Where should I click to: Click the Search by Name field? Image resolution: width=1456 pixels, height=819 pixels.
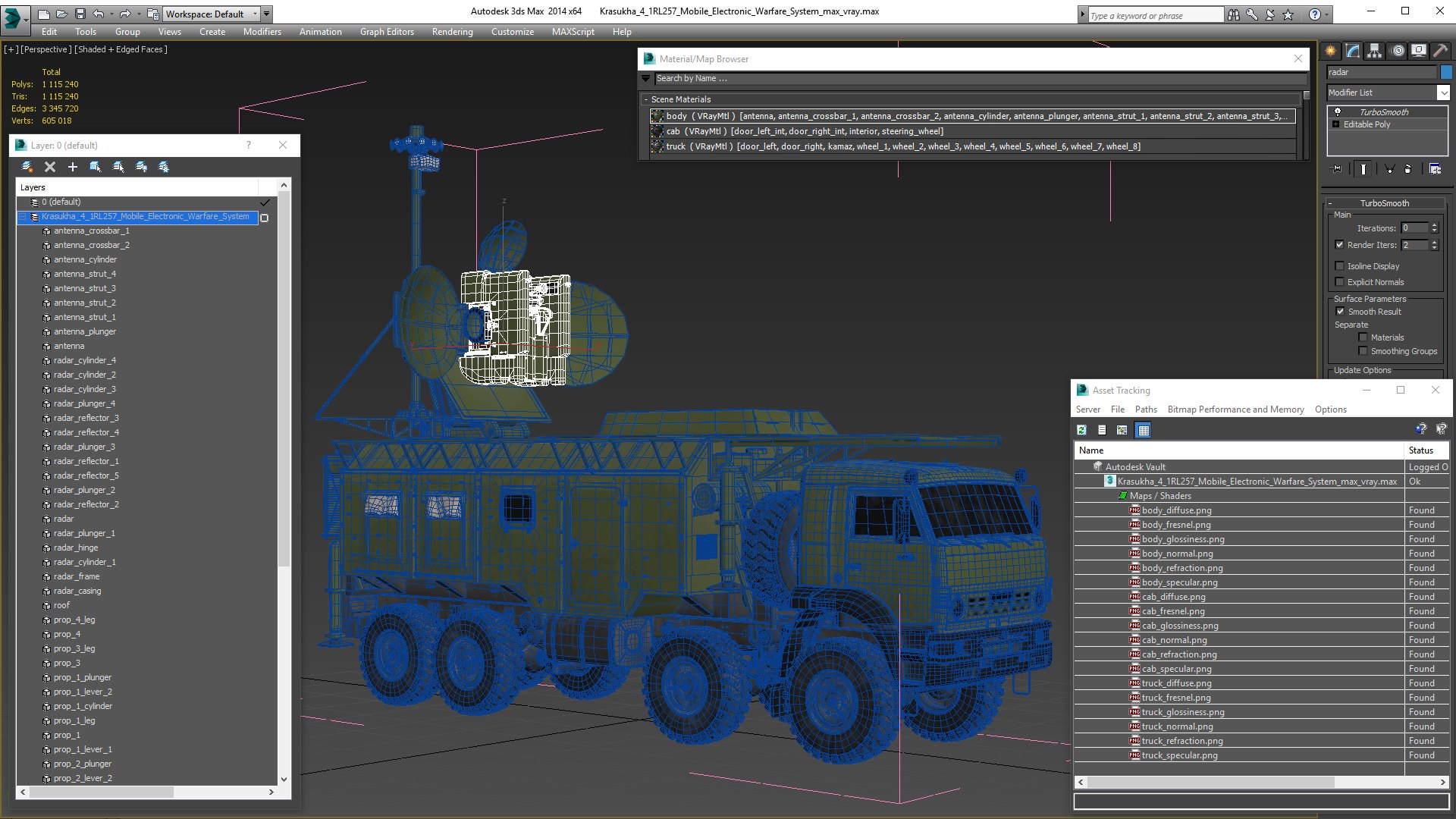coord(981,79)
